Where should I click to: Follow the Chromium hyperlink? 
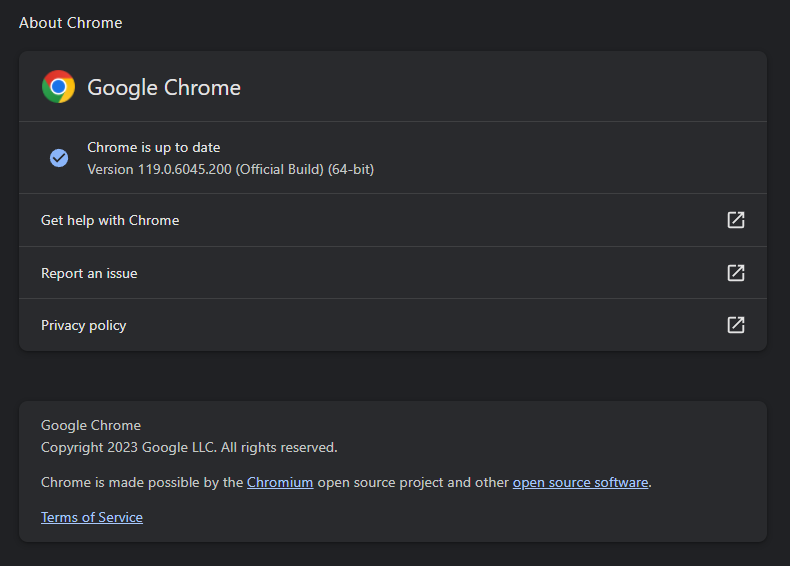click(280, 482)
